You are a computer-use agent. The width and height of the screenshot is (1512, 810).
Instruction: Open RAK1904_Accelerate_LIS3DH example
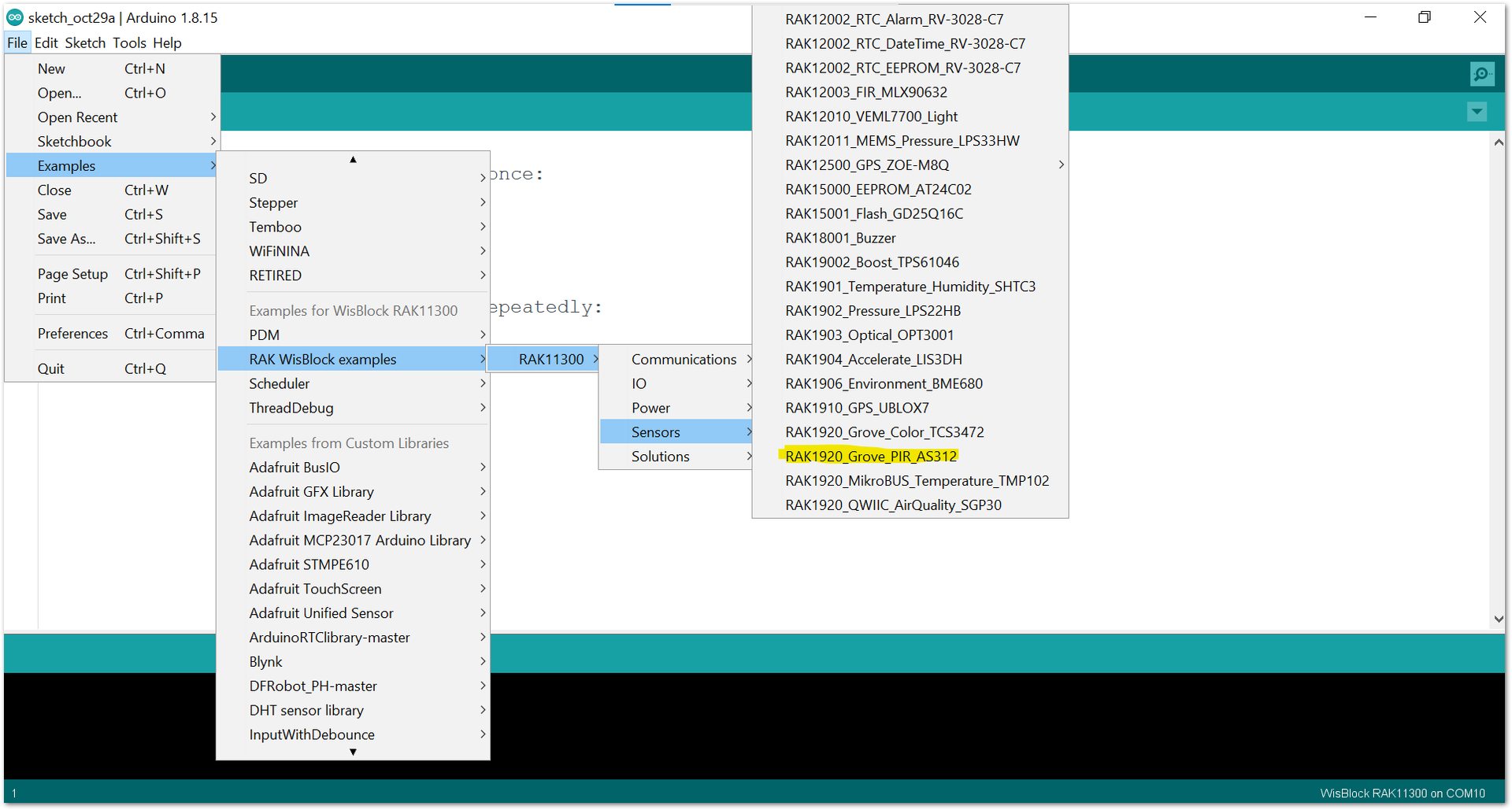(910, 360)
